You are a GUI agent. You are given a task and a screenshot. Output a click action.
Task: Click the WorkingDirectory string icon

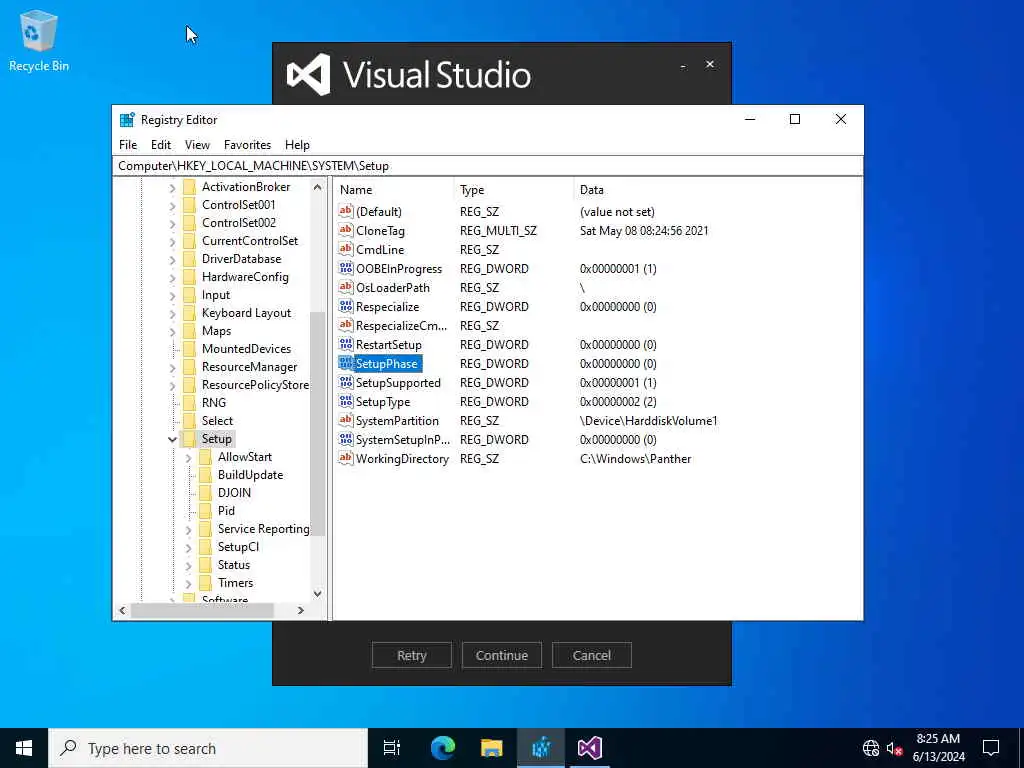[345, 458]
